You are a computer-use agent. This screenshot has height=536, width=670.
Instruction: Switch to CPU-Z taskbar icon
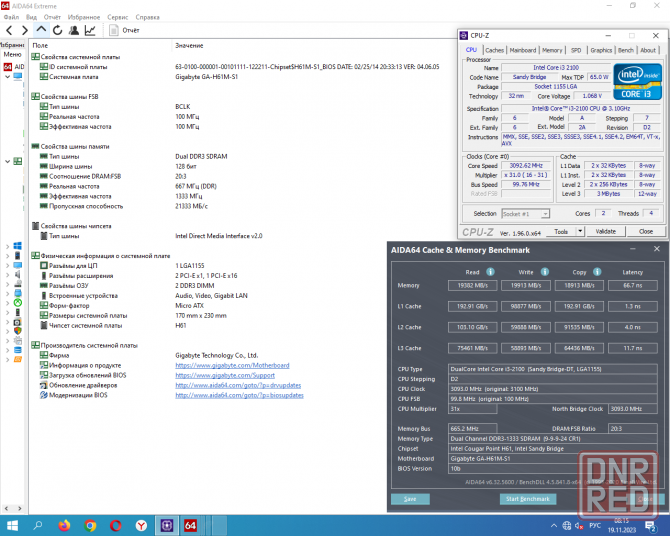click(x=167, y=525)
